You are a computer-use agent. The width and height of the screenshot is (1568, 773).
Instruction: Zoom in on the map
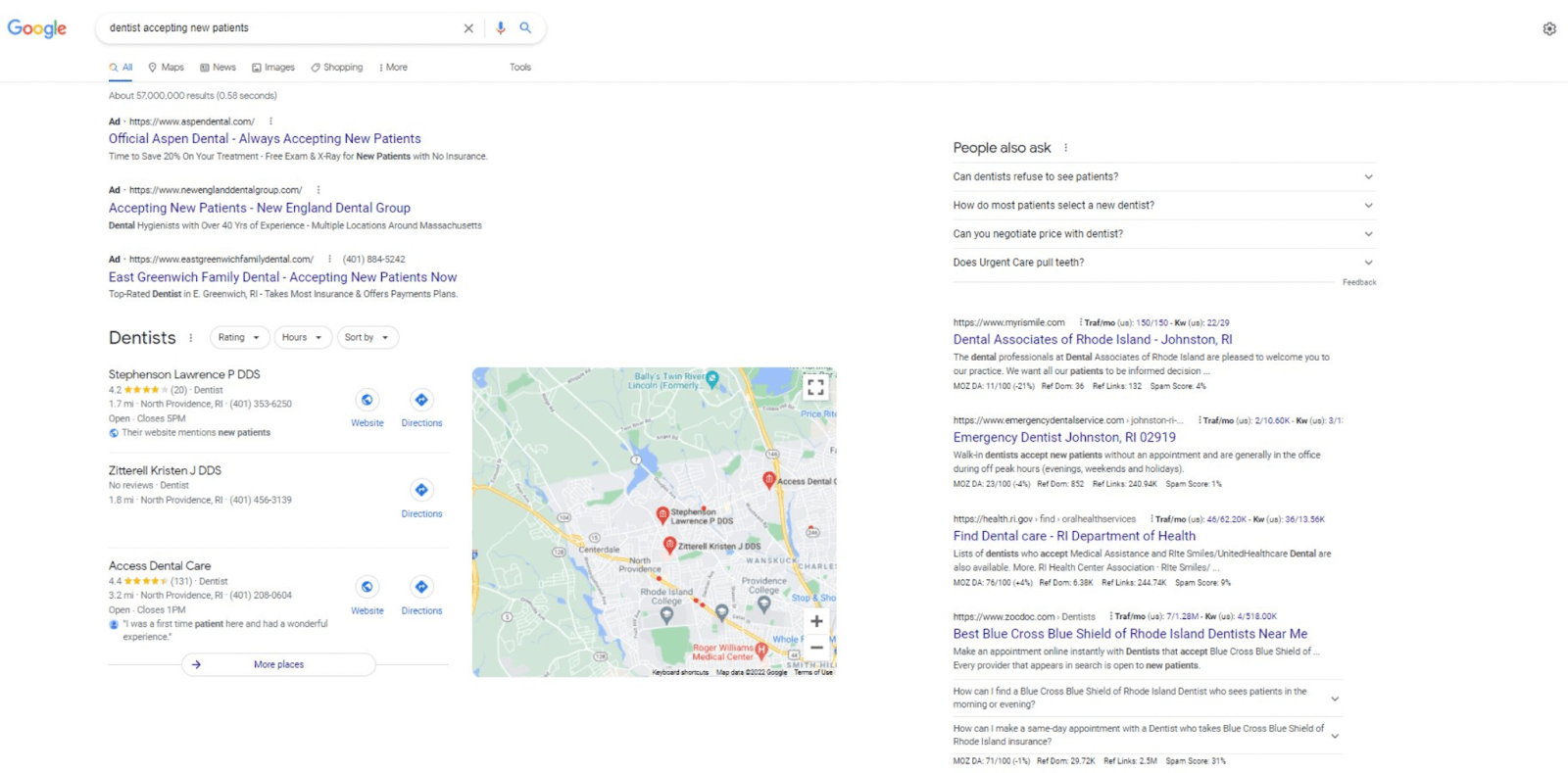point(816,621)
